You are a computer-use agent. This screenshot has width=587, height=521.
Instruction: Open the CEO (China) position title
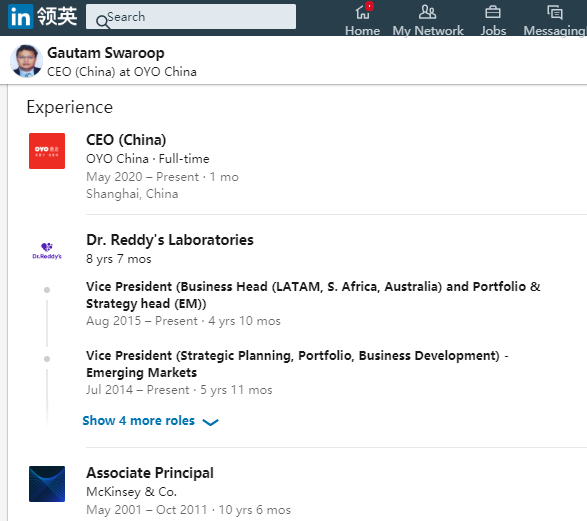tap(126, 140)
